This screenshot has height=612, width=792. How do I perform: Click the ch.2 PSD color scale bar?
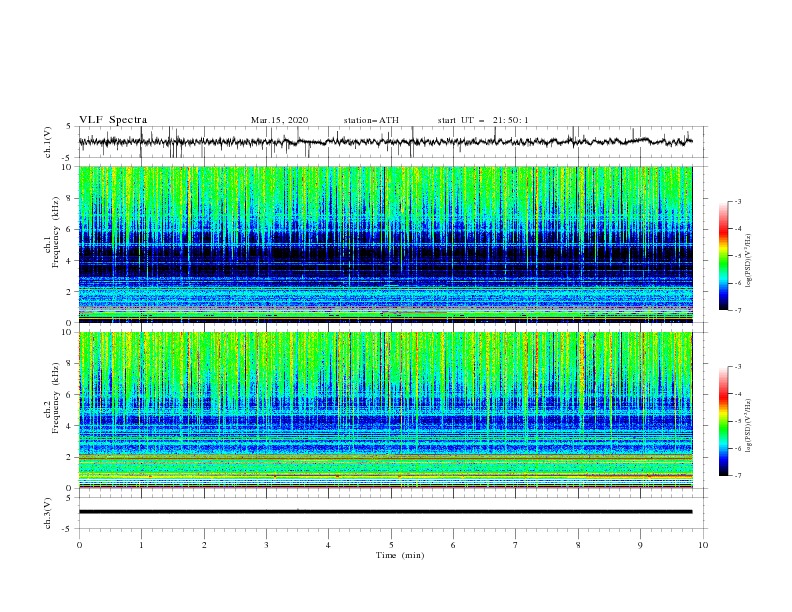click(723, 421)
